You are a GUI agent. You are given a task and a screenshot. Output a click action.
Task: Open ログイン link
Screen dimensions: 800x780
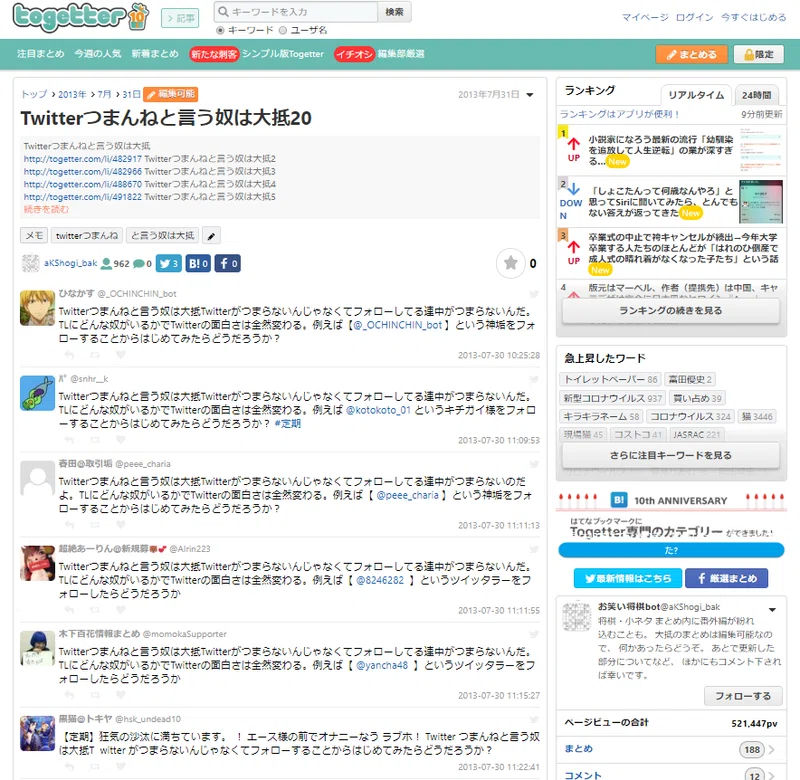click(694, 17)
